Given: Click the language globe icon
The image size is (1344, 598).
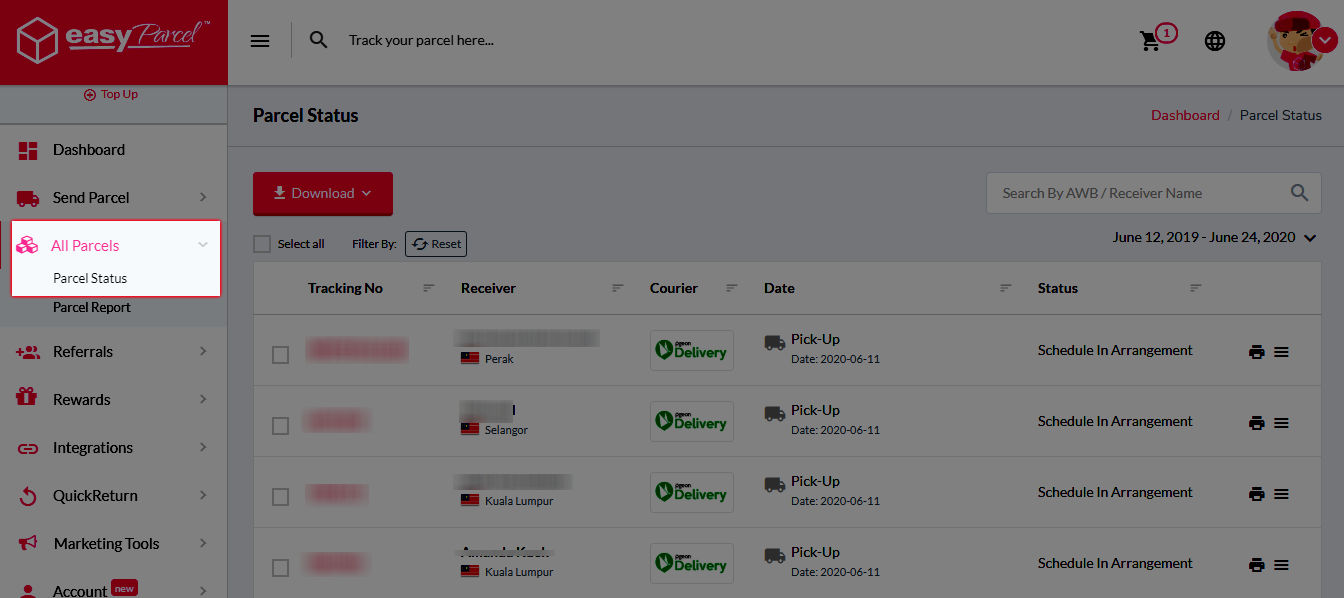Looking at the screenshot, I should coord(1214,41).
